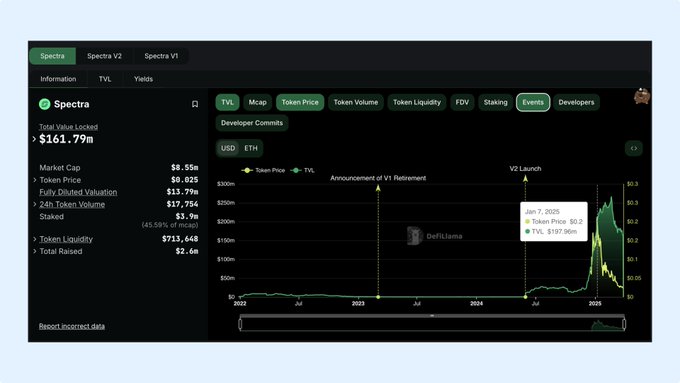Bookmark the Spectra protocol
680x383 pixels.
pyautogui.click(x=195, y=104)
